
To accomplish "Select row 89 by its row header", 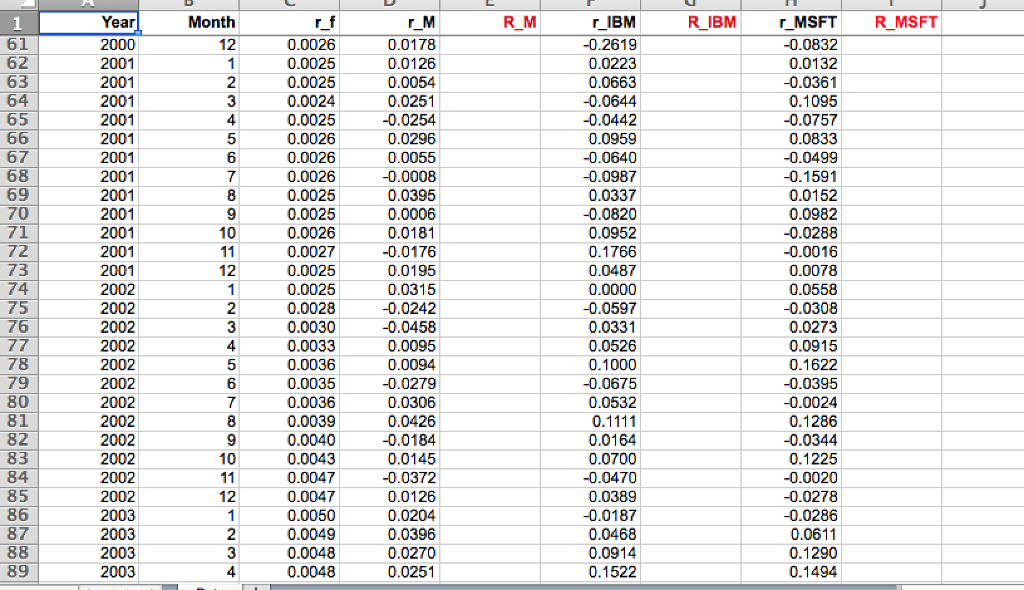I will (x=18, y=572).
